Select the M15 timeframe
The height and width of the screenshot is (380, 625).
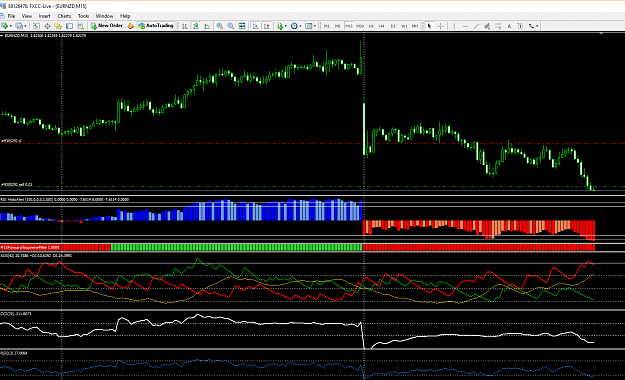coord(349,26)
